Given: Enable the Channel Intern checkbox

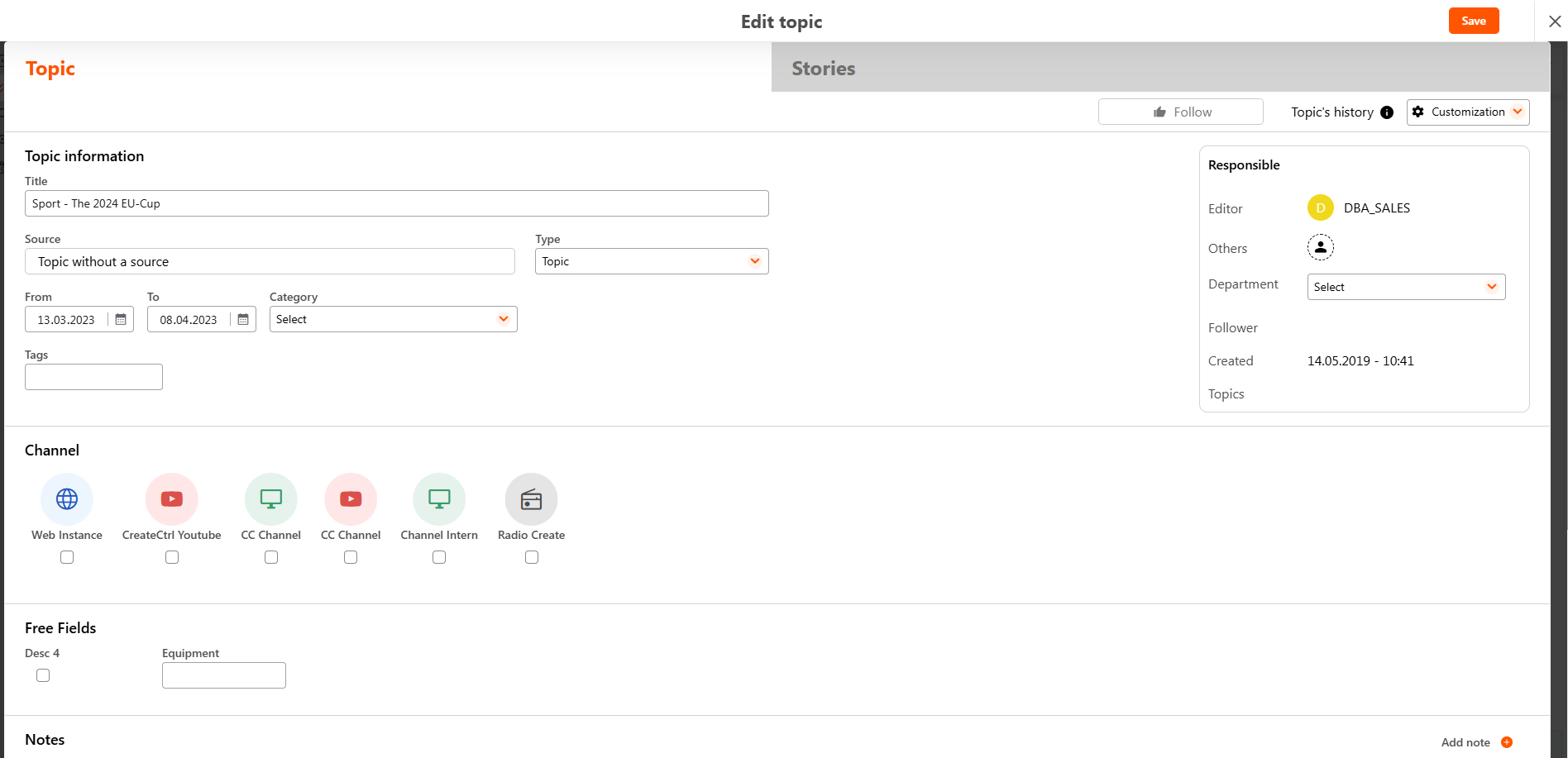Looking at the screenshot, I should [x=439, y=557].
